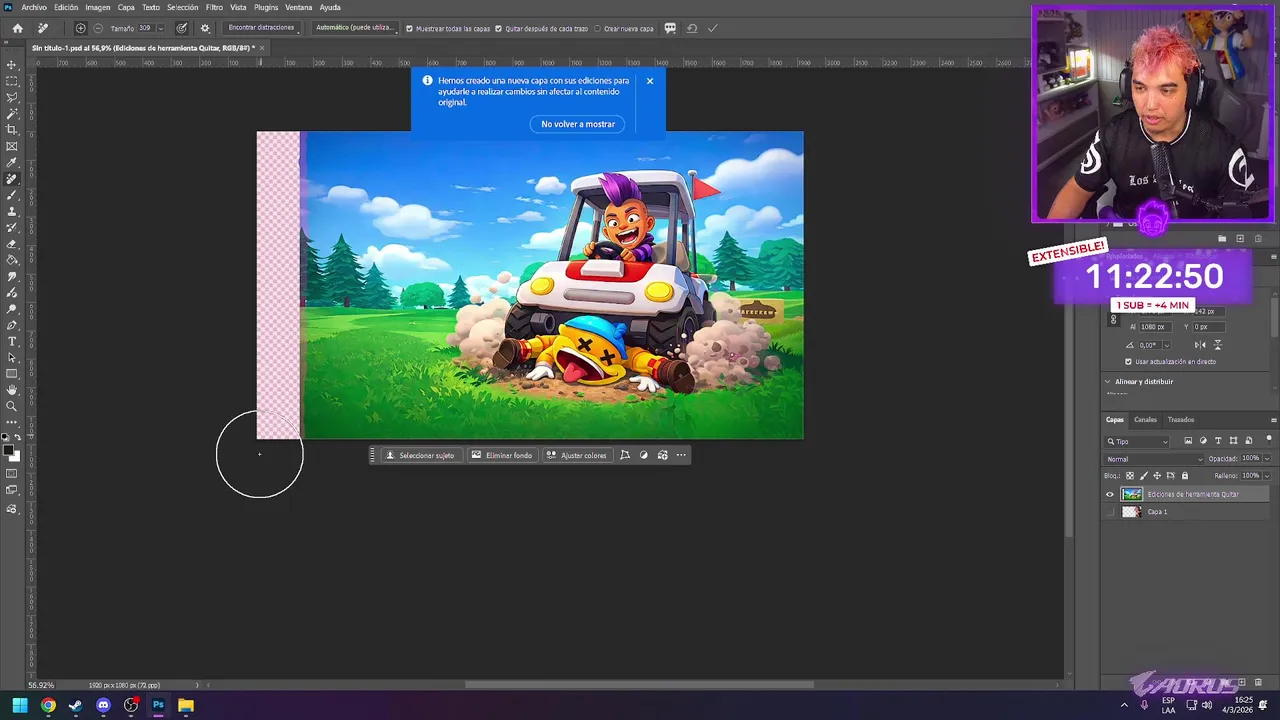Select the Eyedropper tool

click(x=12, y=163)
